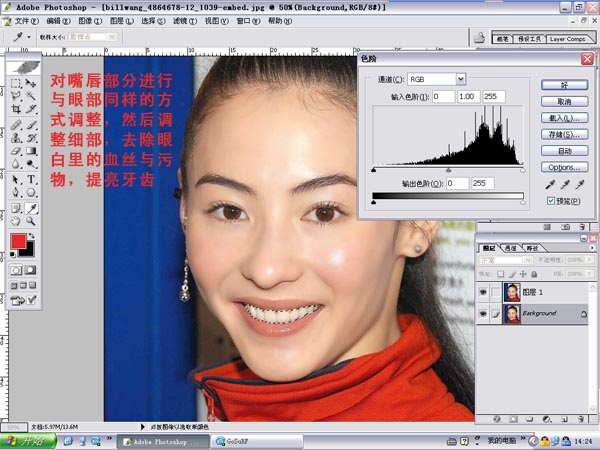This screenshot has height=450, width=600.
Task: Toggle the 预览 preview checkbox
Action: (551, 201)
